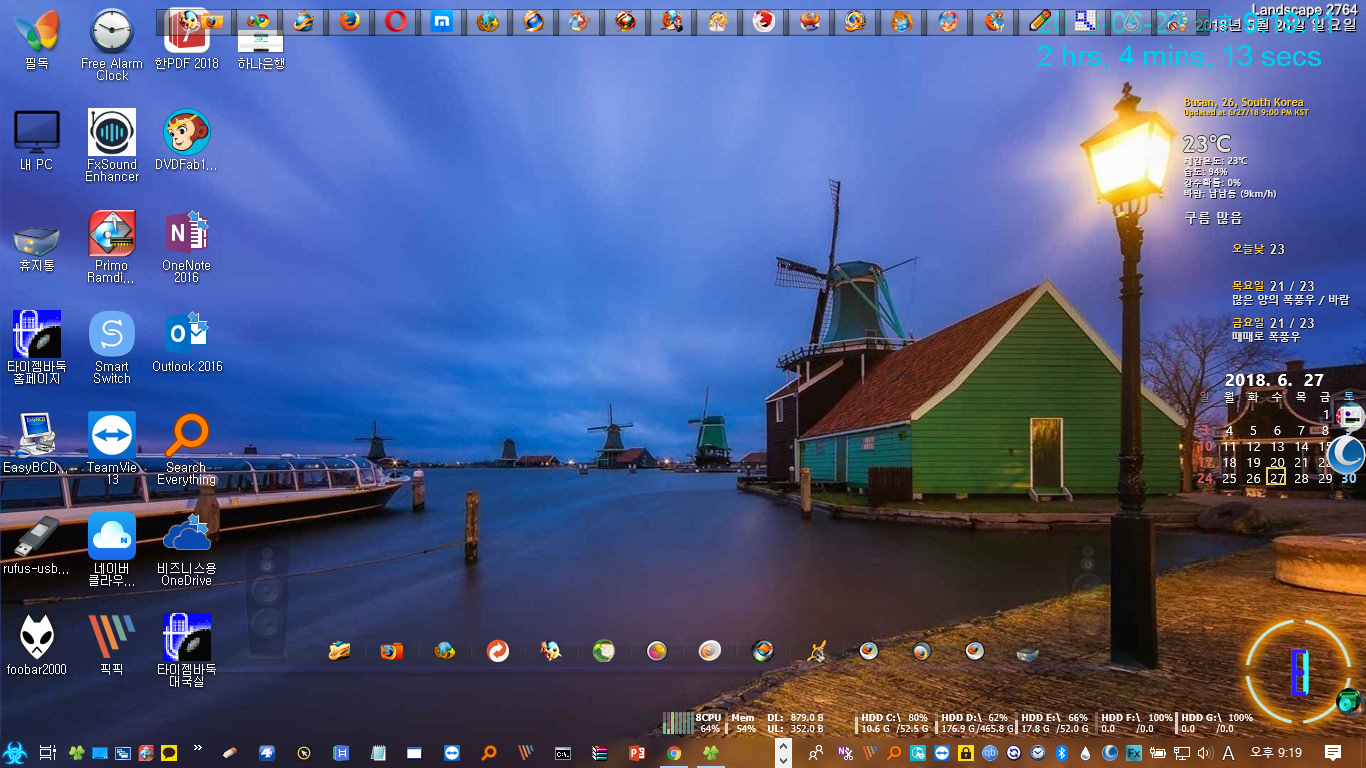Launch Primo Ramdisk shortcut
The height and width of the screenshot is (768, 1366).
[112, 246]
